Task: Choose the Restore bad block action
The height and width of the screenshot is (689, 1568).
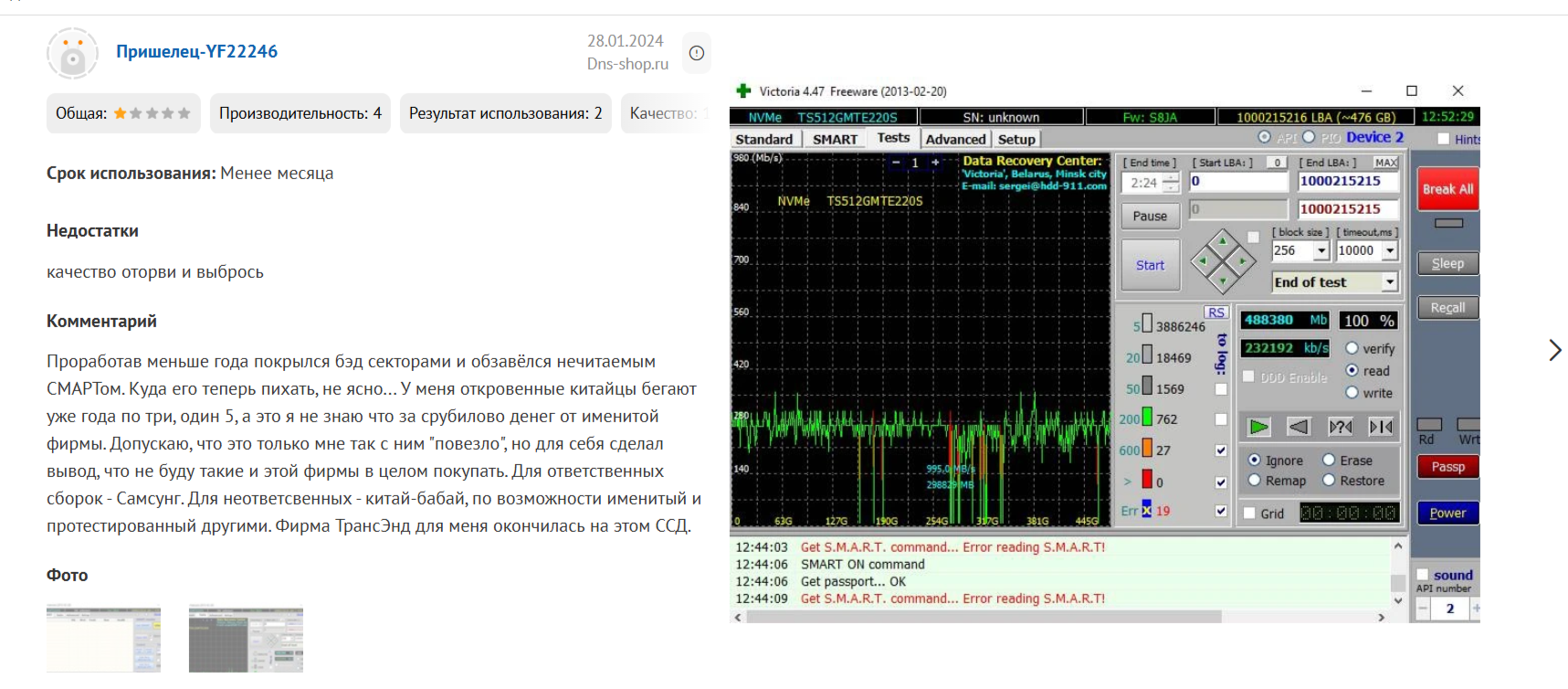Action: [1329, 481]
